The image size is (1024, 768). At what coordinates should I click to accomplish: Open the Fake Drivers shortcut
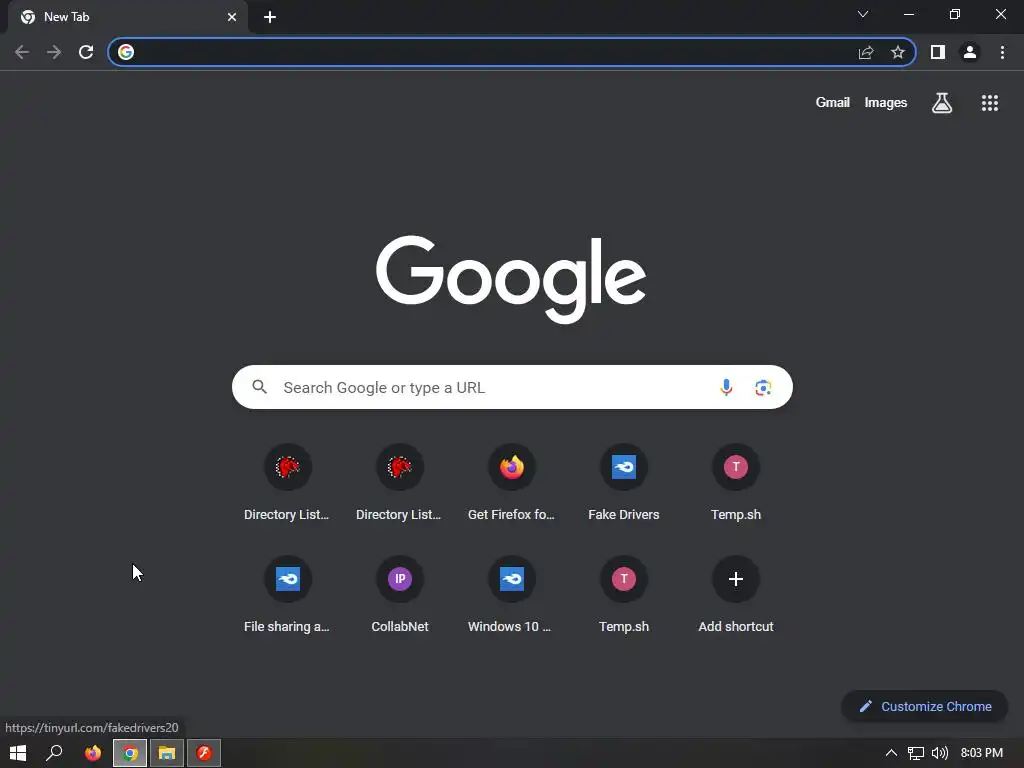[x=624, y=483]
